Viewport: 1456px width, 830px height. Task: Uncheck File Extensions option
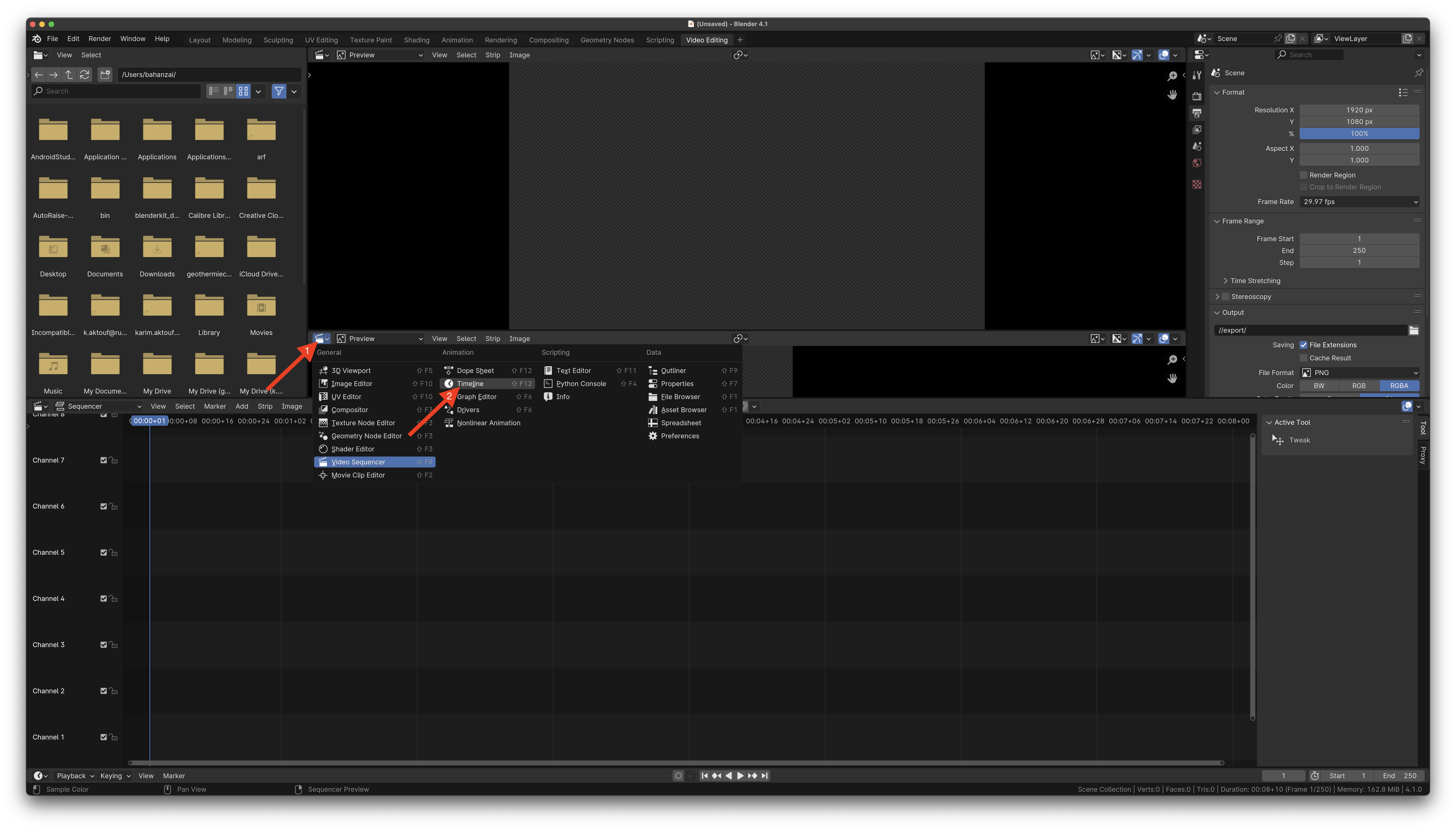tap(1303, 345)
